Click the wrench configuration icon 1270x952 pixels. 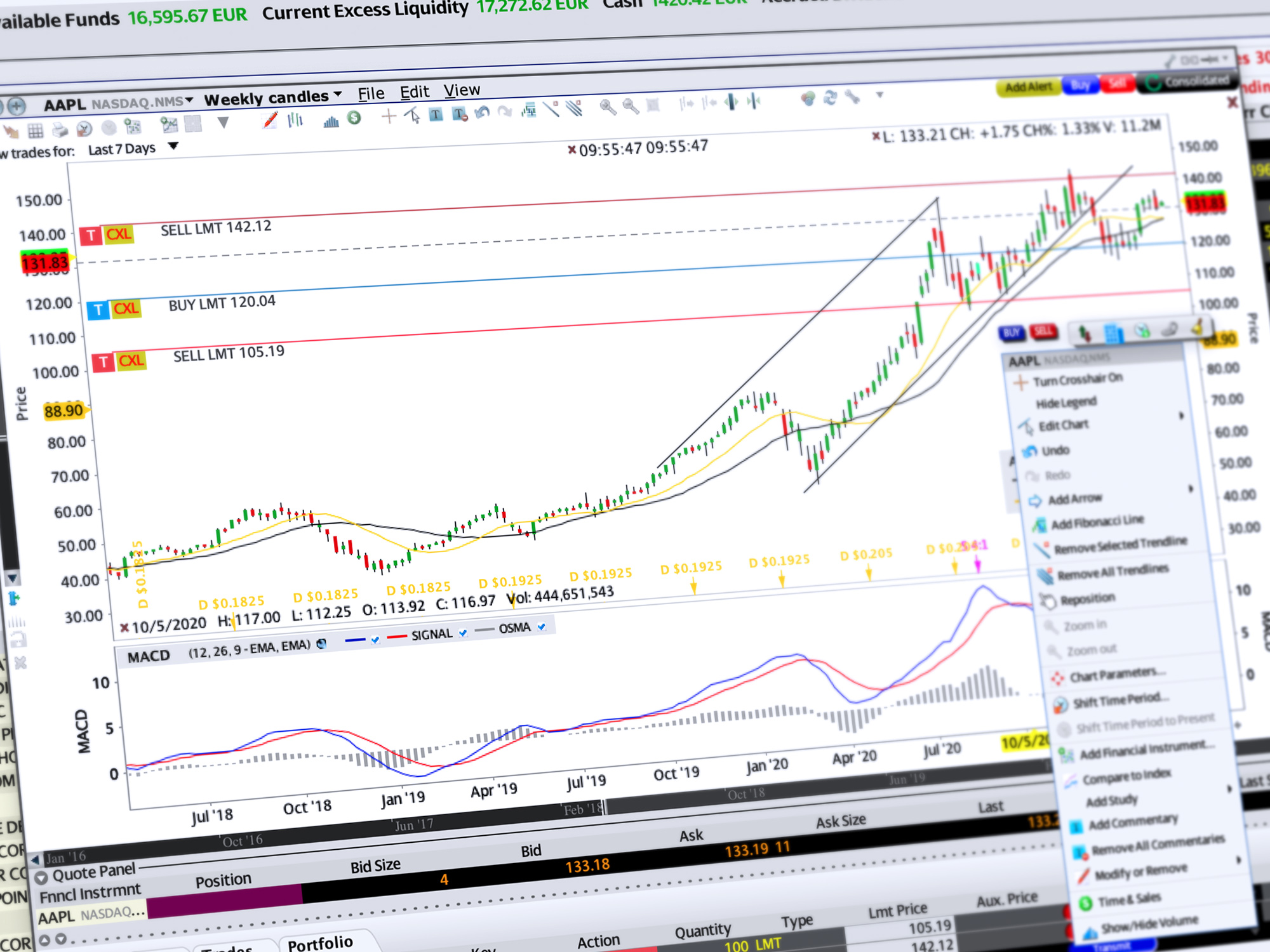coord(852,98)
